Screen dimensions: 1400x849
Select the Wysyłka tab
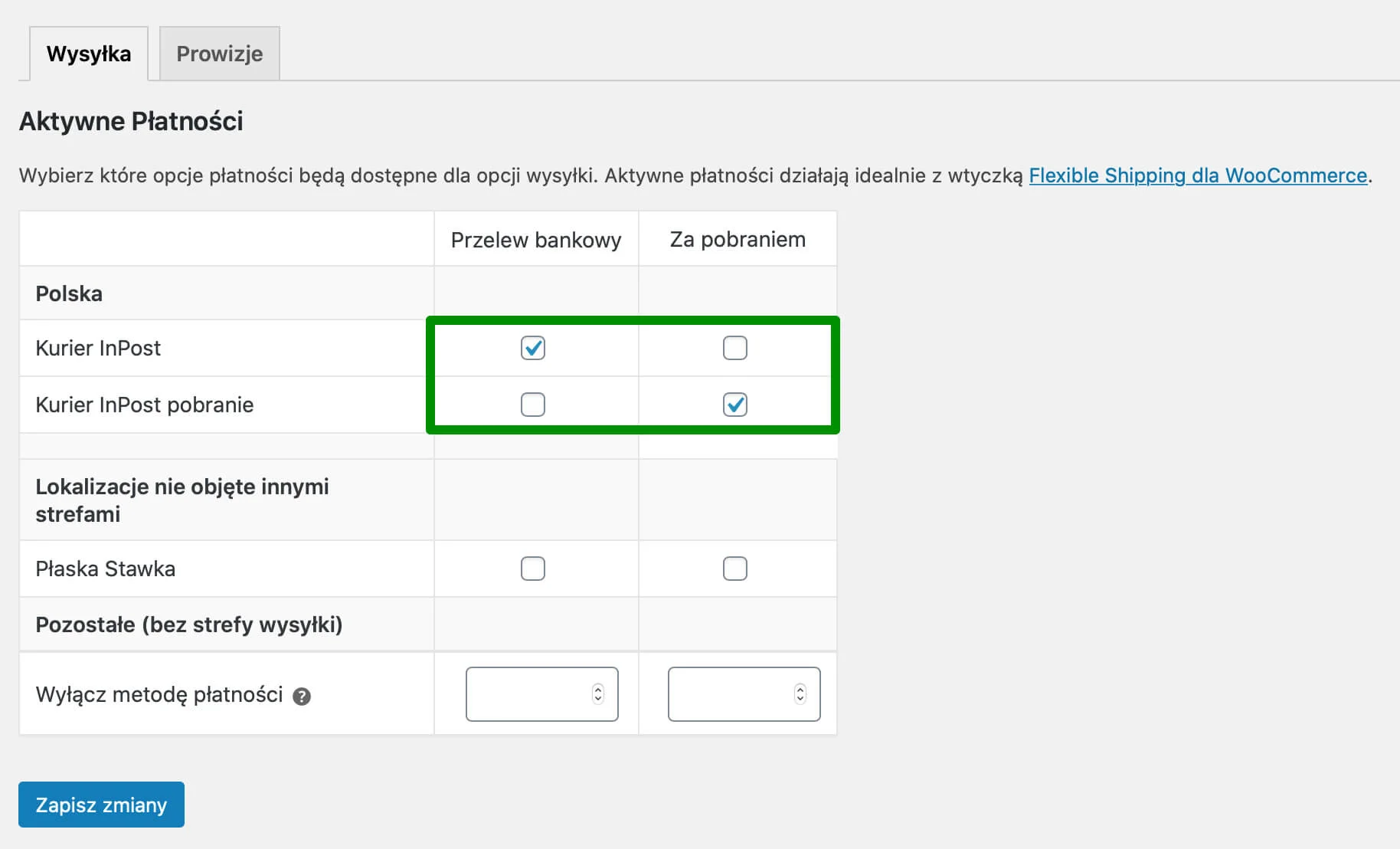coord(89,54)
